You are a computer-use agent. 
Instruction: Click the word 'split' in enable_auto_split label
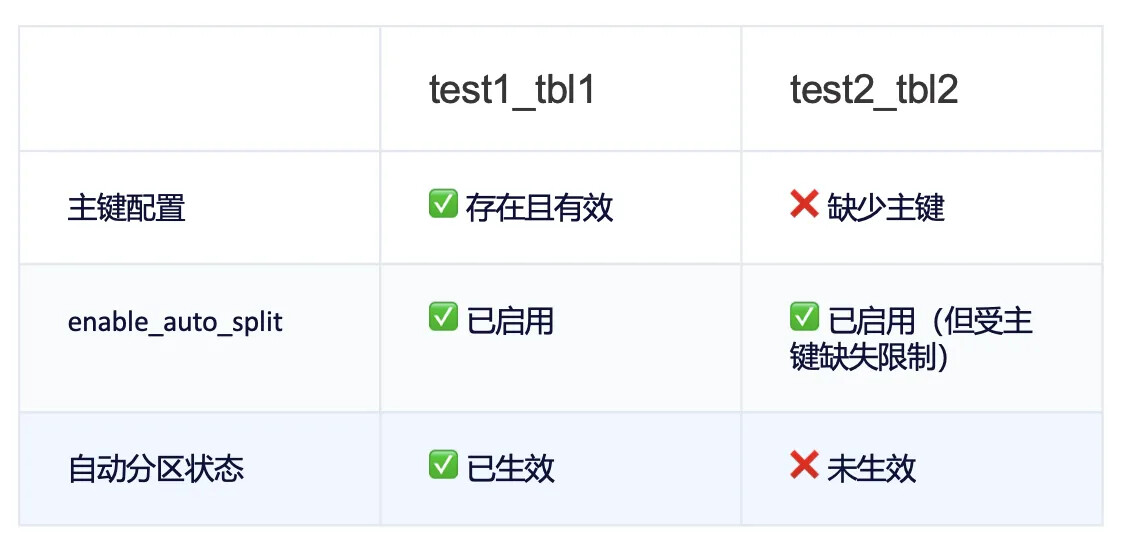(257, 322)
